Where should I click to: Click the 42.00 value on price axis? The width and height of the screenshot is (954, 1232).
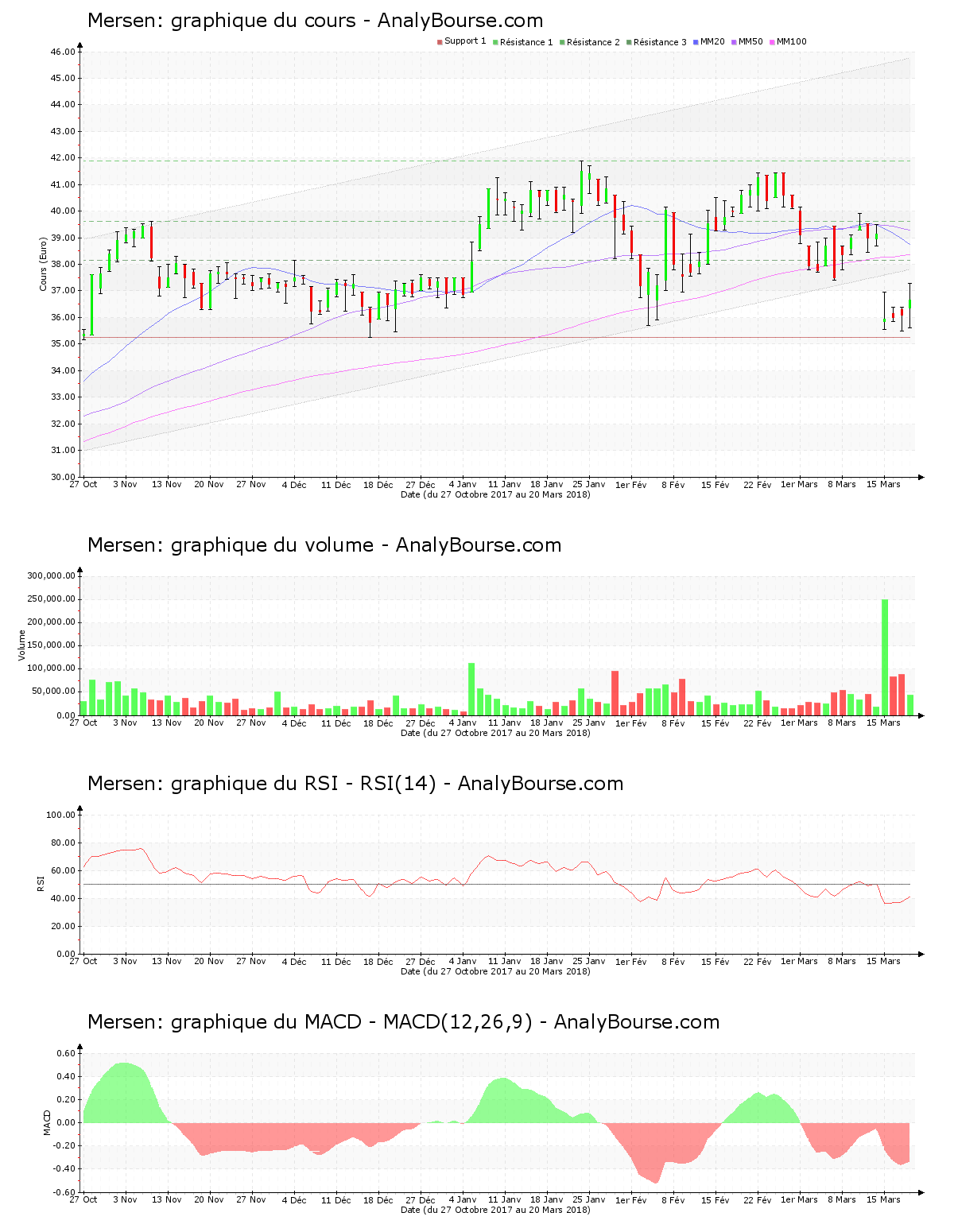click(63, 158)
